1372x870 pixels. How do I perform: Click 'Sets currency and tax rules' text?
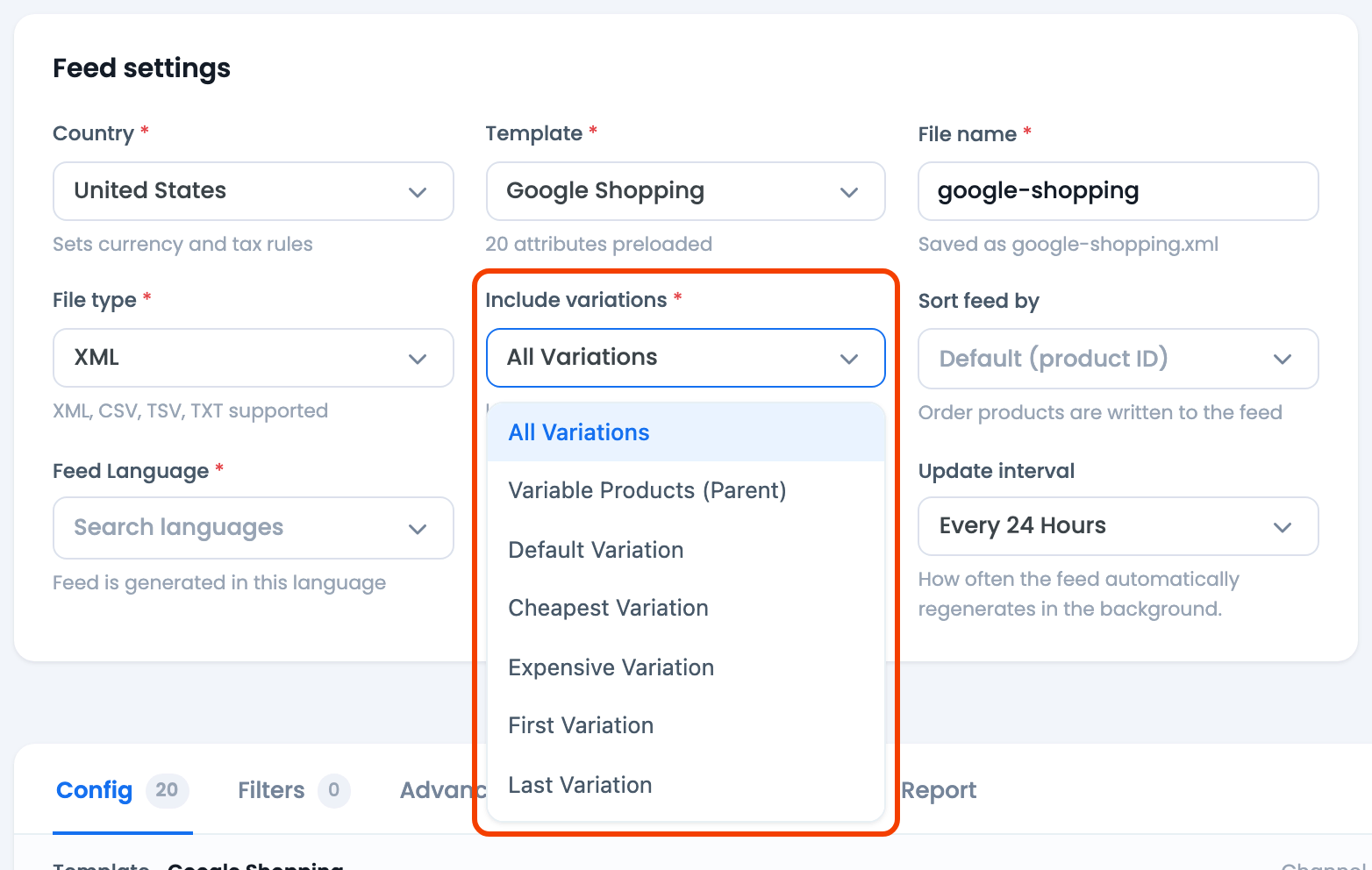[x=182, y=244]
